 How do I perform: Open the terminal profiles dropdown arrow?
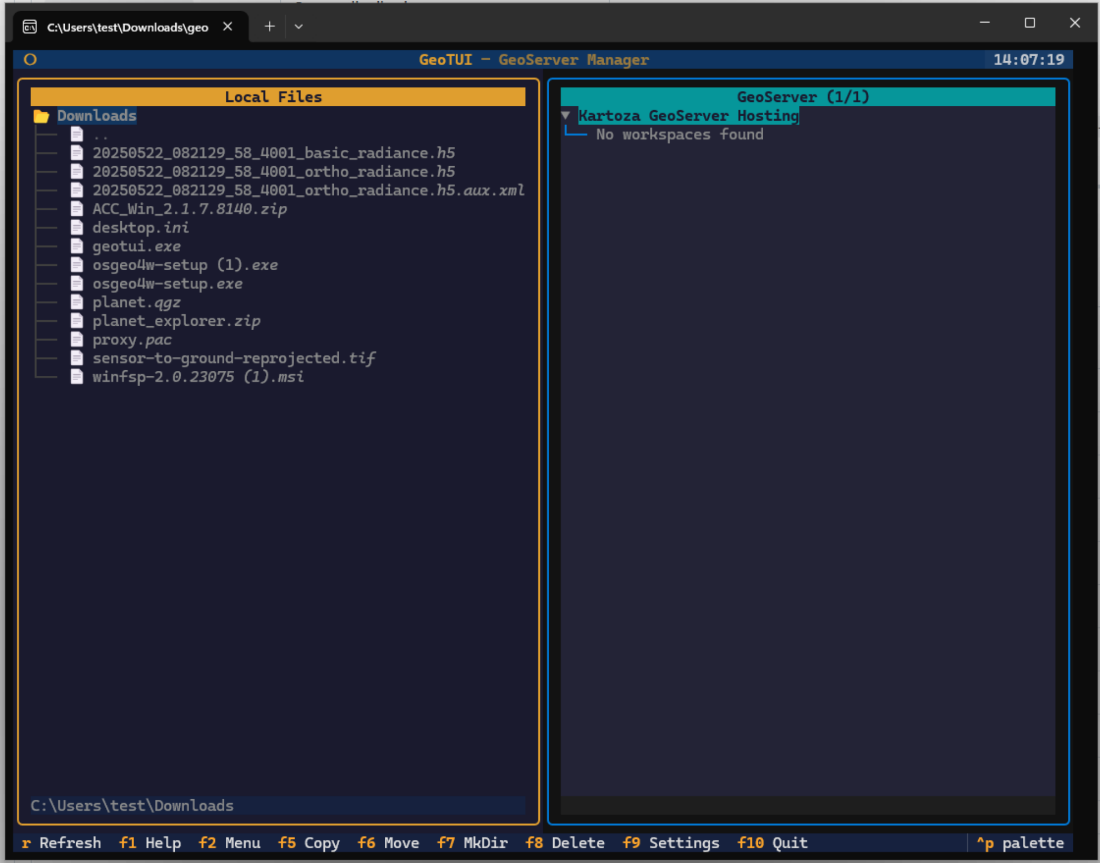[299, 27]
